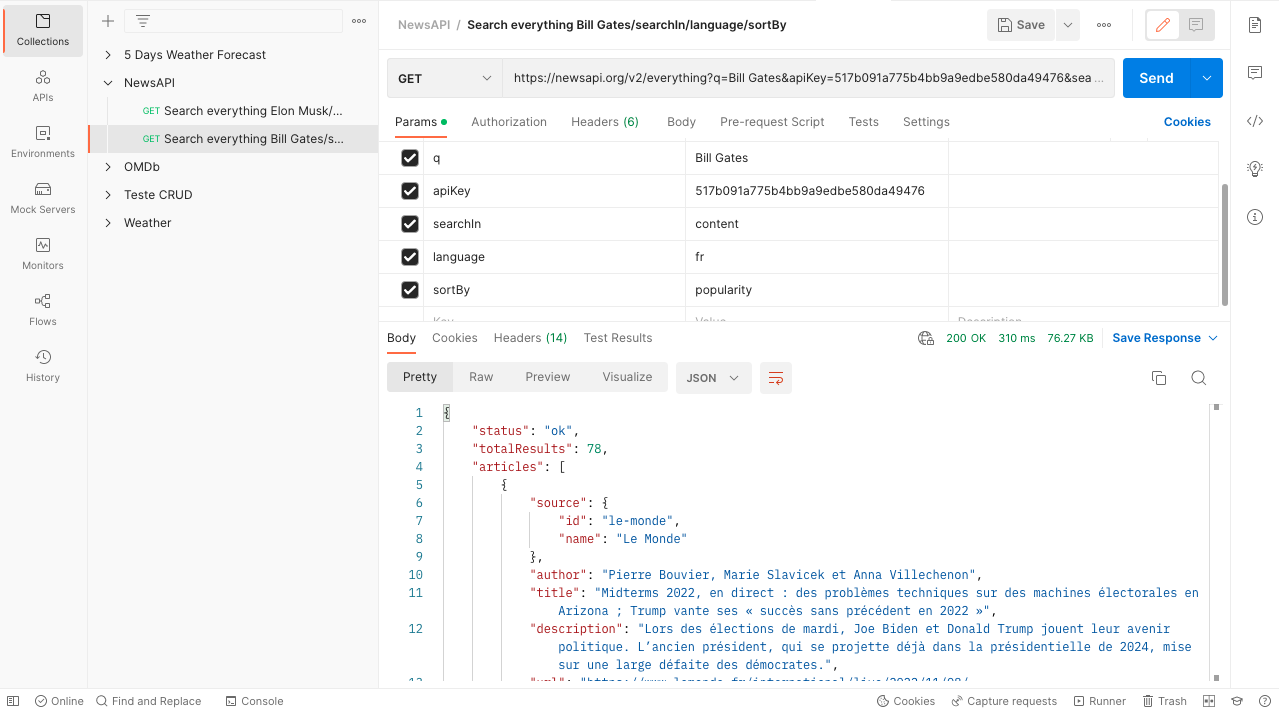This screenshot has height=713, width=1279.
Task: Disable the sortBy query parameter
Action: point(409,289)
